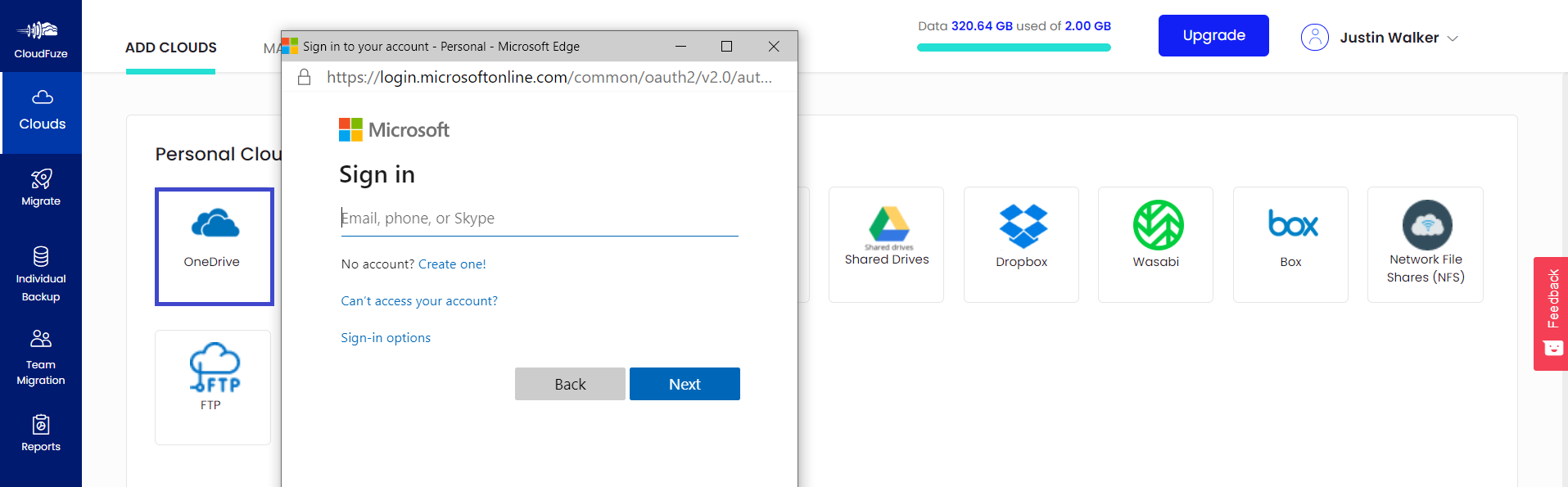The image size is (1568, 487).
Task: Focus the Email, phone, or Skype field
Action: coord(540,219)
